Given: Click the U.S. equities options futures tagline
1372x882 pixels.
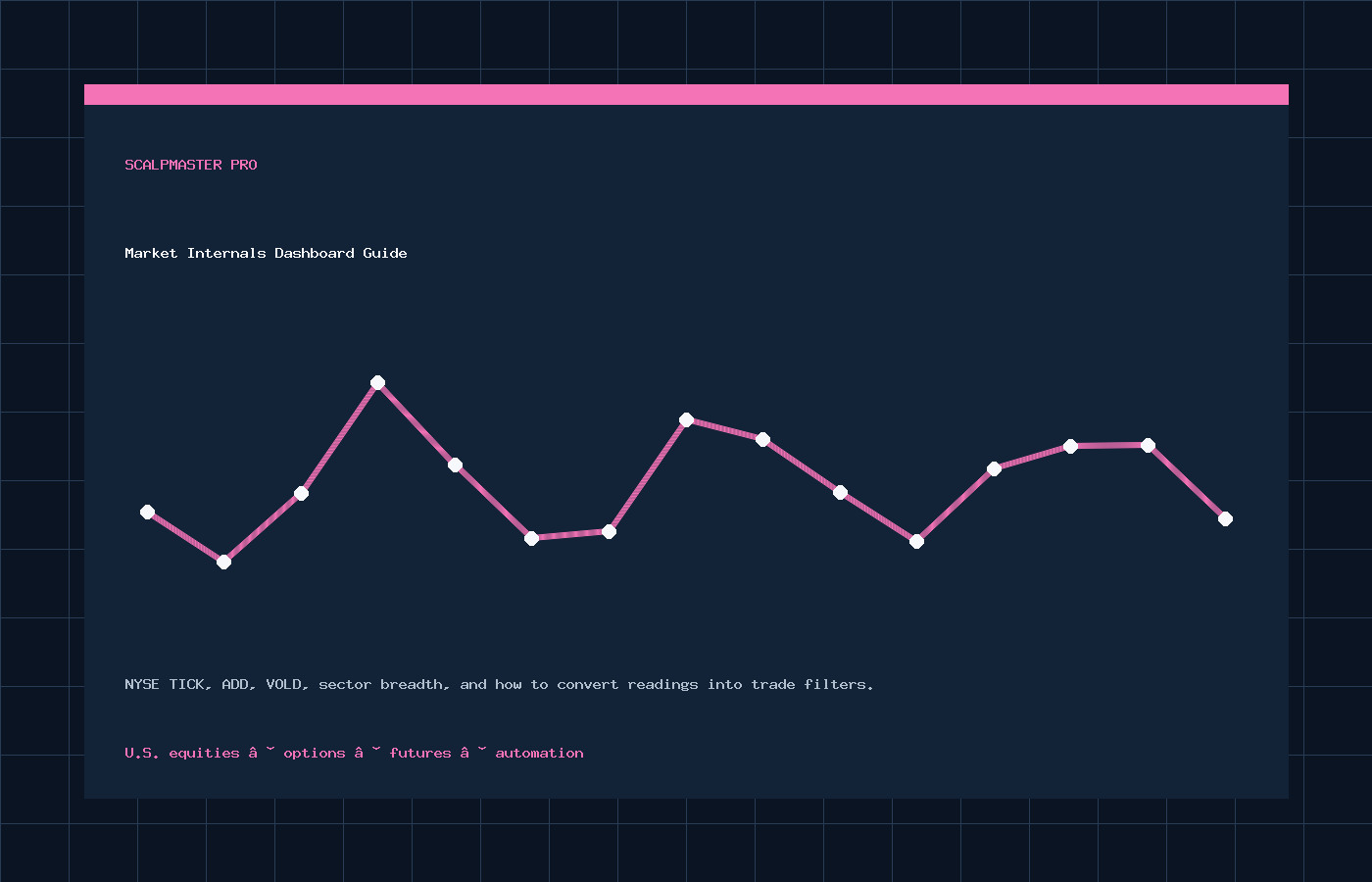Looking at the screenshot, I should [x=354, y=753].
